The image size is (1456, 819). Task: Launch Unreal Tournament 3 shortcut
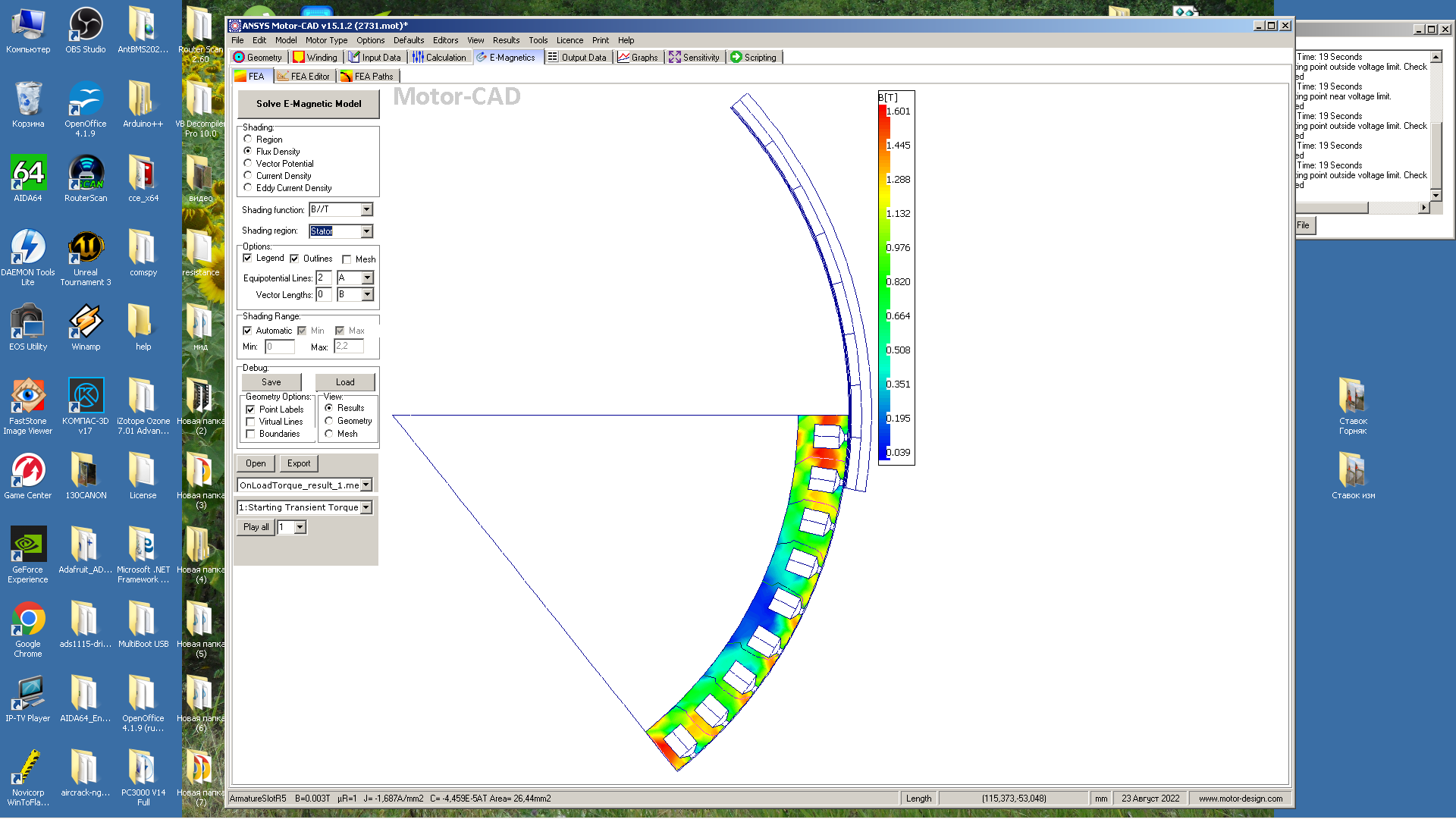tap(86, 258)
